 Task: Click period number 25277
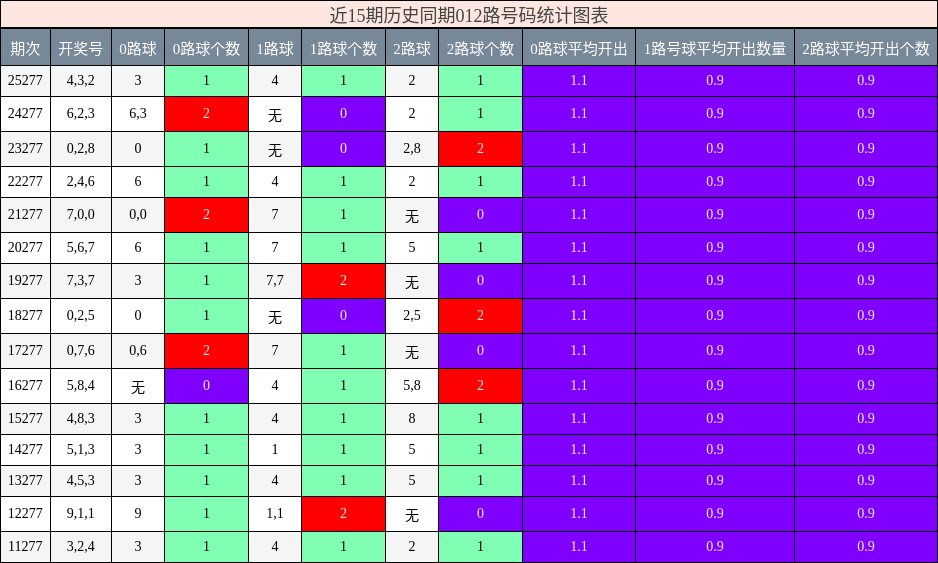click(25, 81)
